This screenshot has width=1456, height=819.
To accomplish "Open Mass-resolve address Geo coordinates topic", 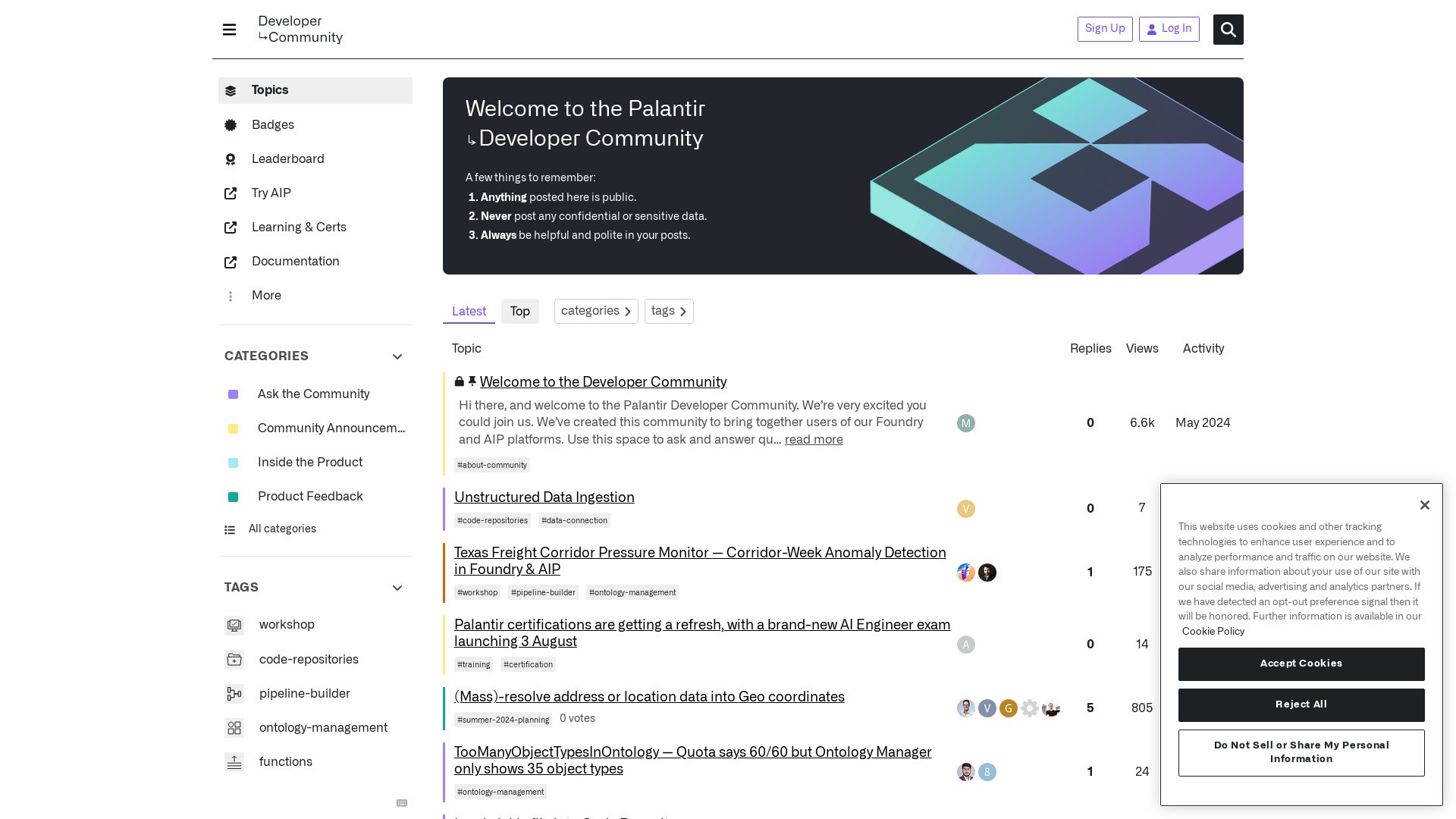I will point(649,697).
